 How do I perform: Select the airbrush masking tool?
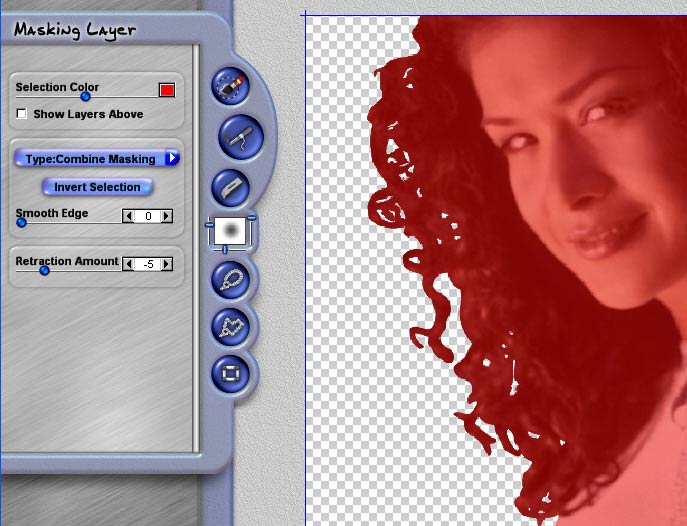tap(241, 137)
